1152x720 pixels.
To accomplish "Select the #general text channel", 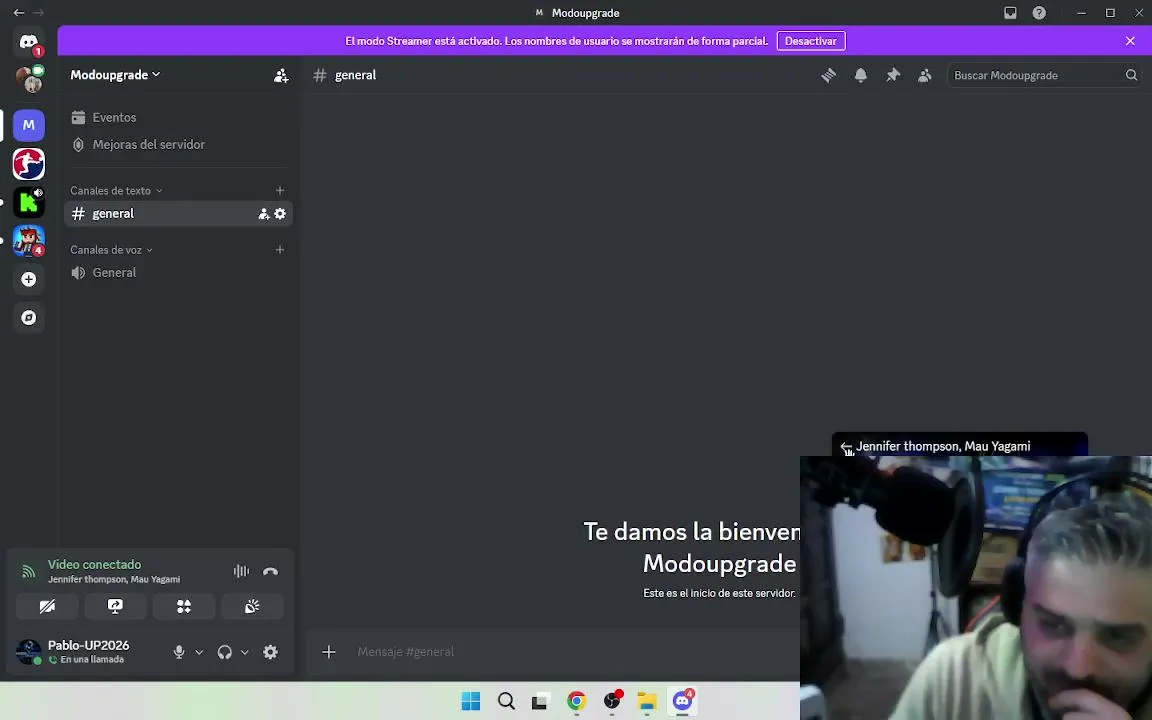I will coord(178,214).
